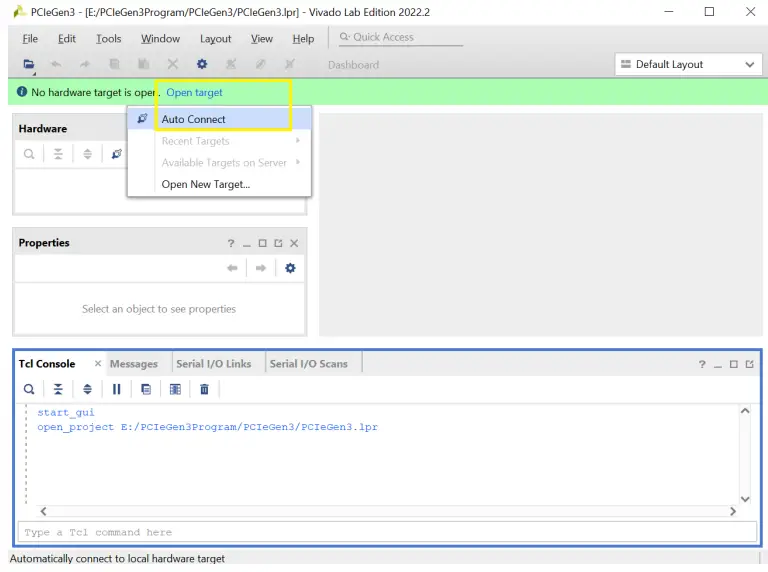This screenshot has height=572, width=768.
Task: Toggle column selection mode in Tcl Console
Action: [175, 389]
